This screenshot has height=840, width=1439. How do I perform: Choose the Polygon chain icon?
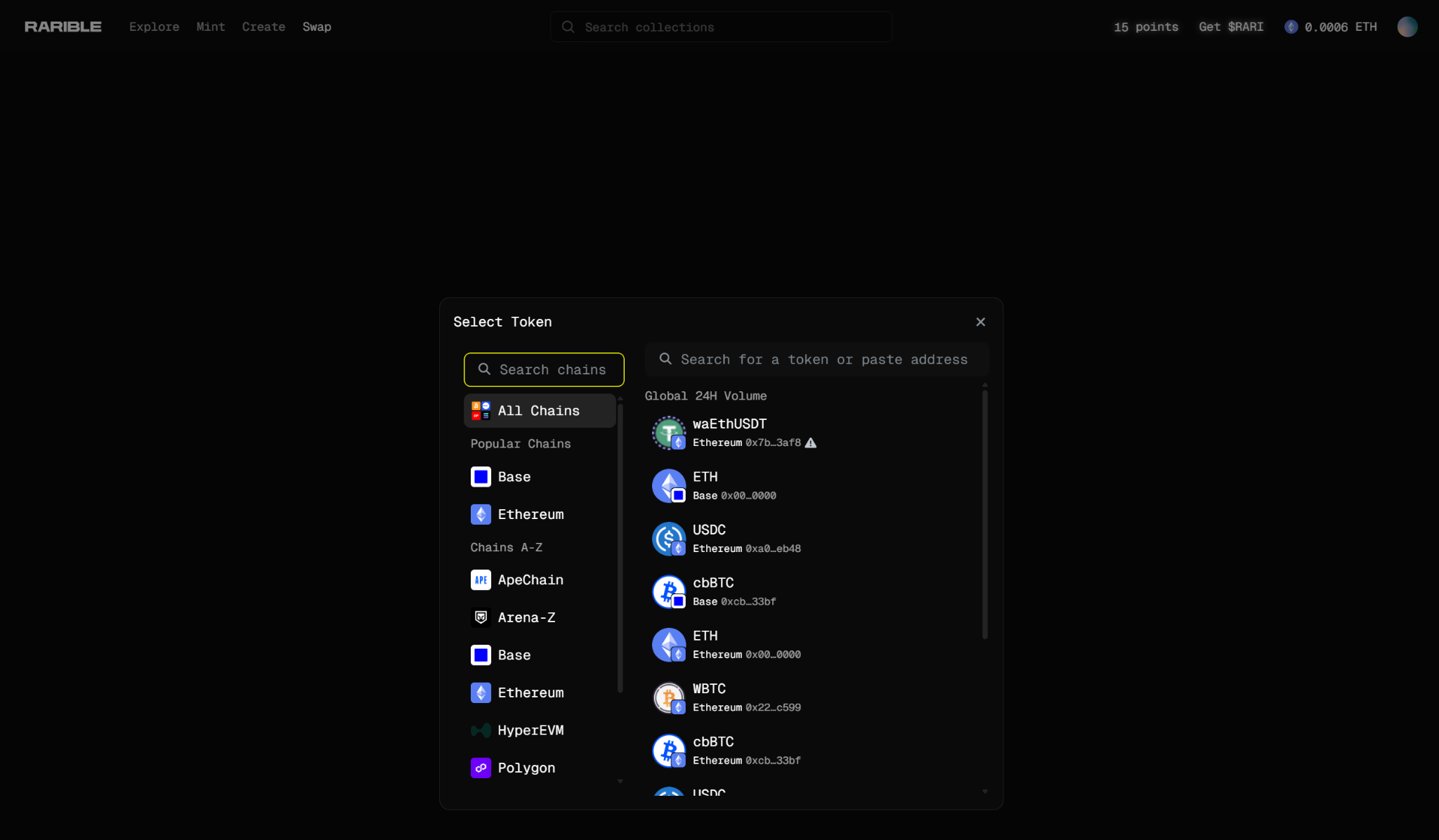pyautogui.click(x=481, y=768)
